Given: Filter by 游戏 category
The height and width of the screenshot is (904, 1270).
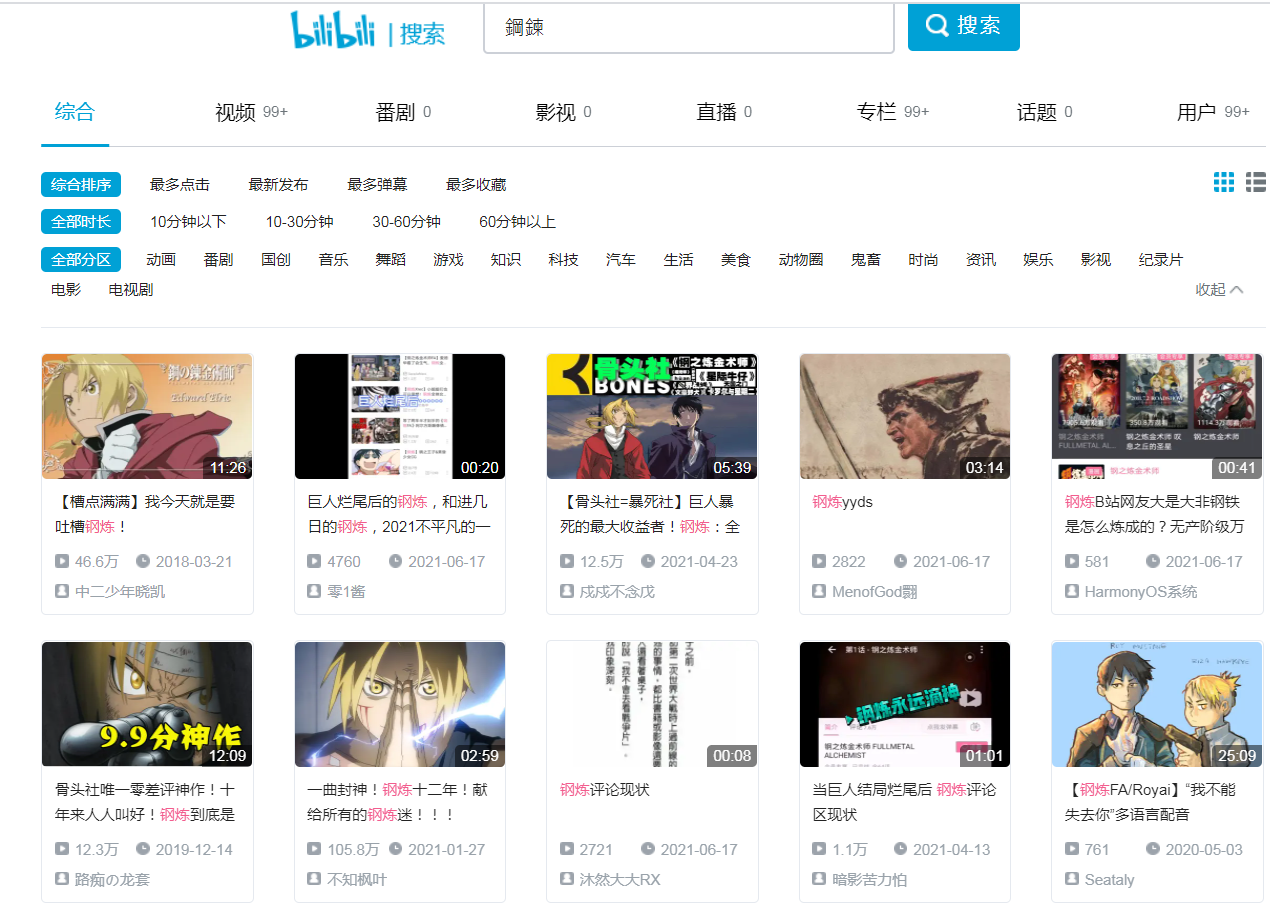Looking at the screenshot, I should pyautogui.click(x=448, y=260).
